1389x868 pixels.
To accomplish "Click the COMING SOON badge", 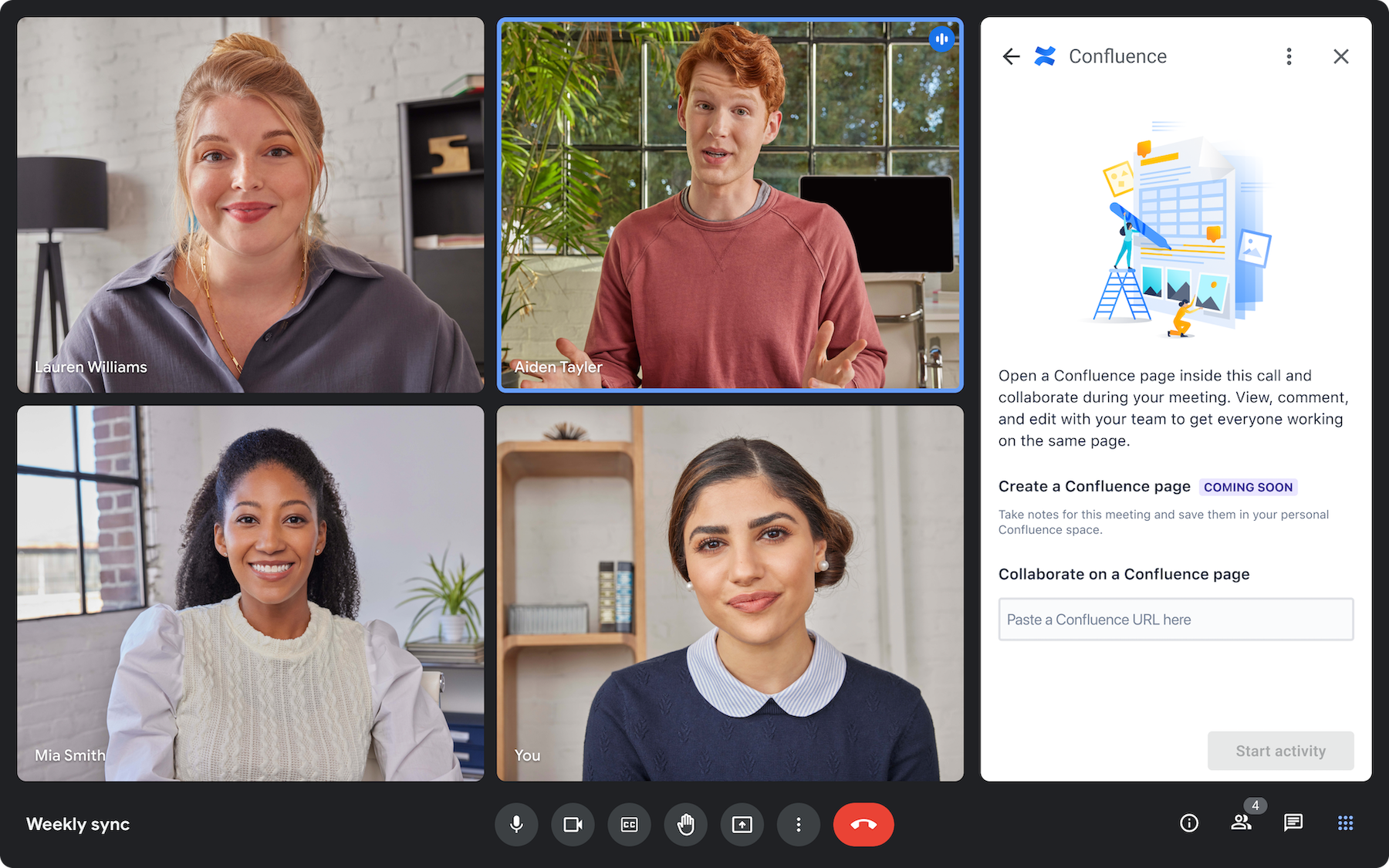I will [1248, 487].
